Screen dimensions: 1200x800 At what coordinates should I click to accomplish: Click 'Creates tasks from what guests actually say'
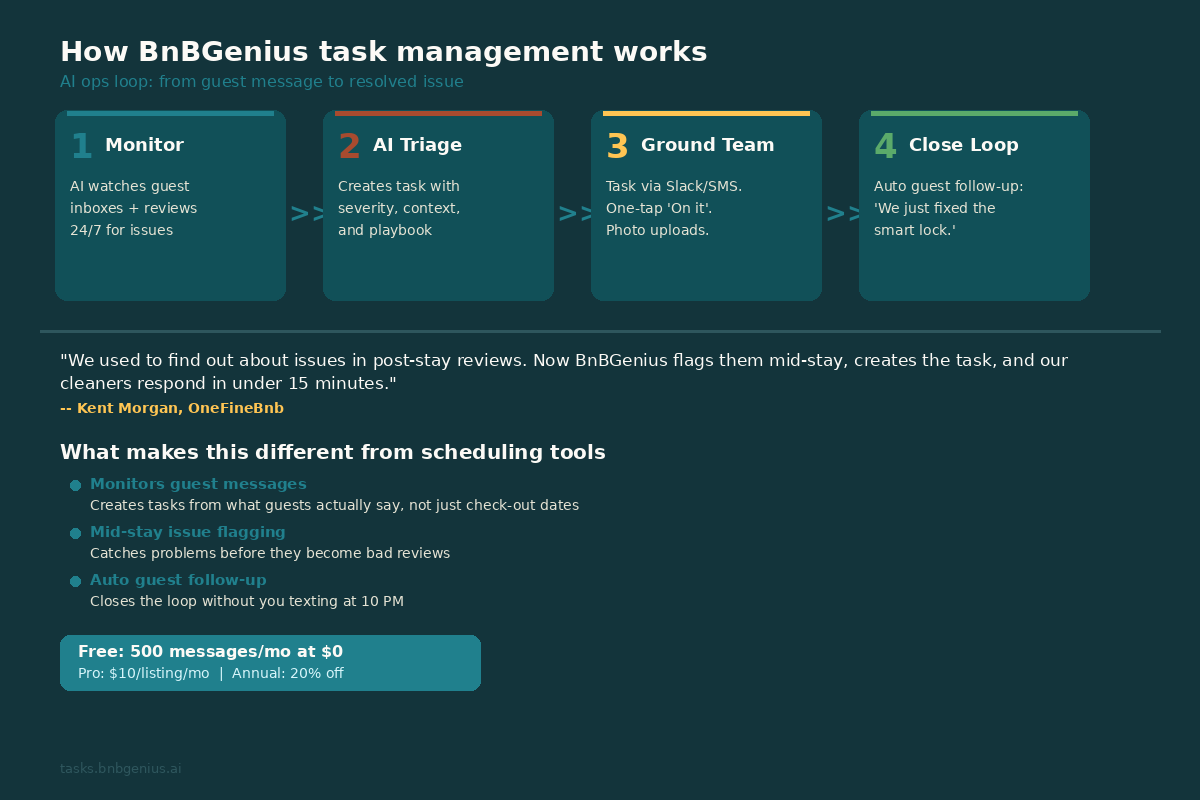click(x=334, y=505)
